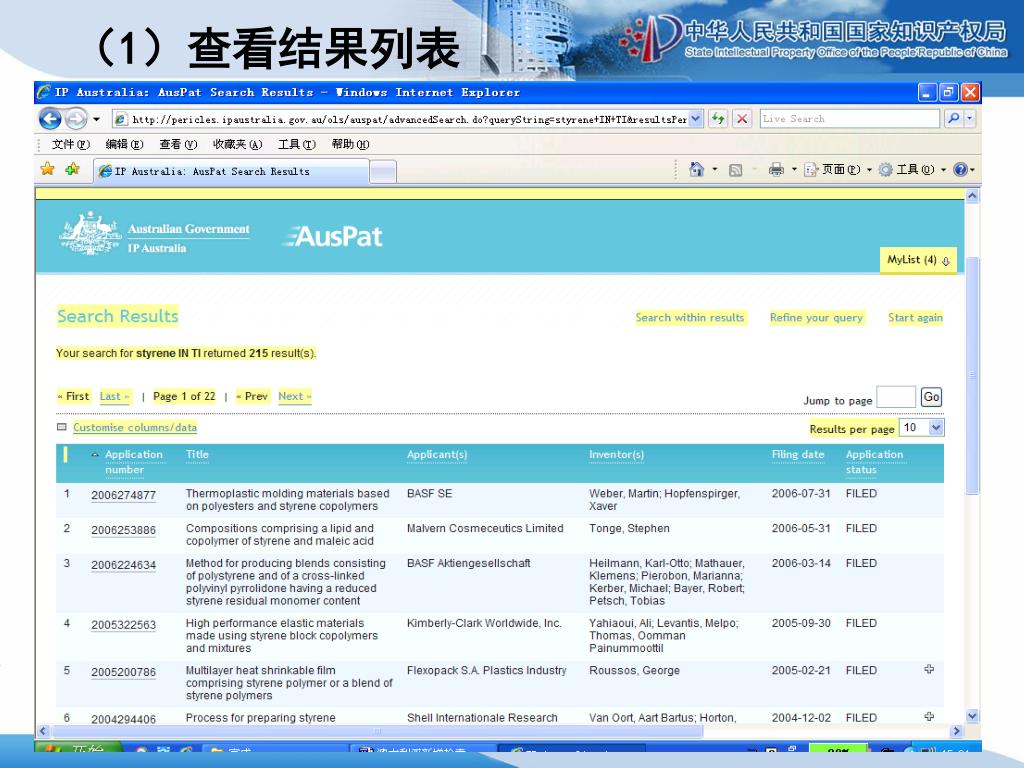Screen dimensions: 1024x768
Task: Click the plus icon in row 2005200786
Action: (929, 669)
